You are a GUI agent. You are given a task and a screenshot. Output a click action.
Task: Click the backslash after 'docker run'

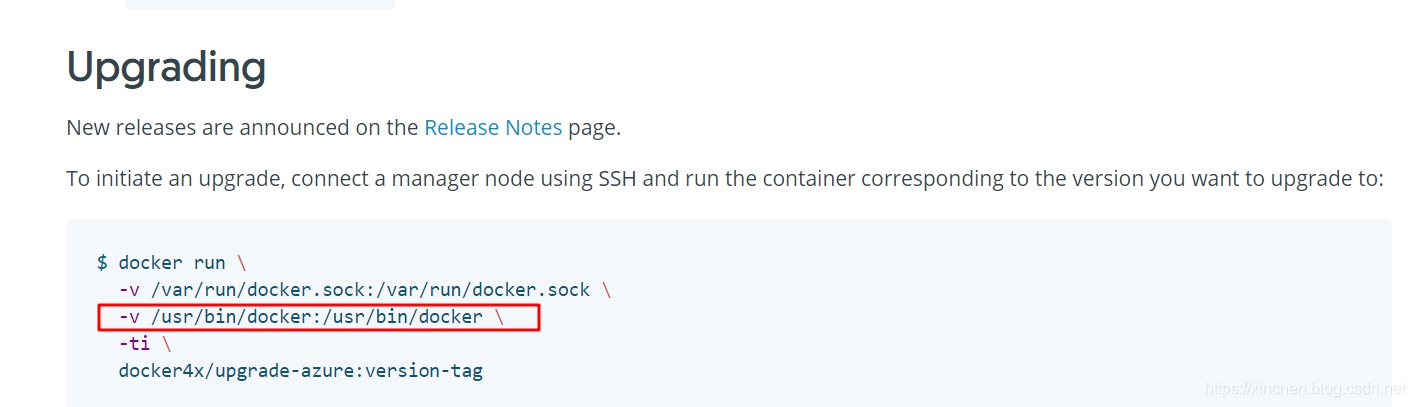(241, 263)
